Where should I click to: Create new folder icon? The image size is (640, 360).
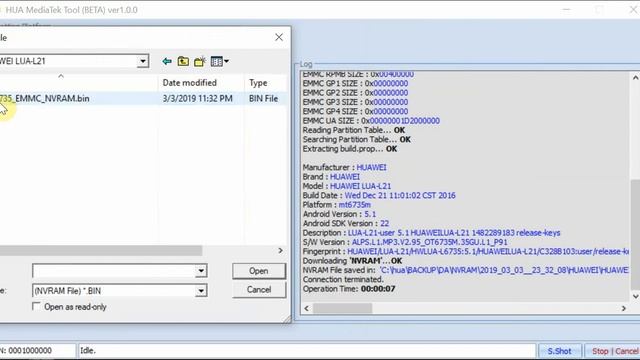point(200,62)
